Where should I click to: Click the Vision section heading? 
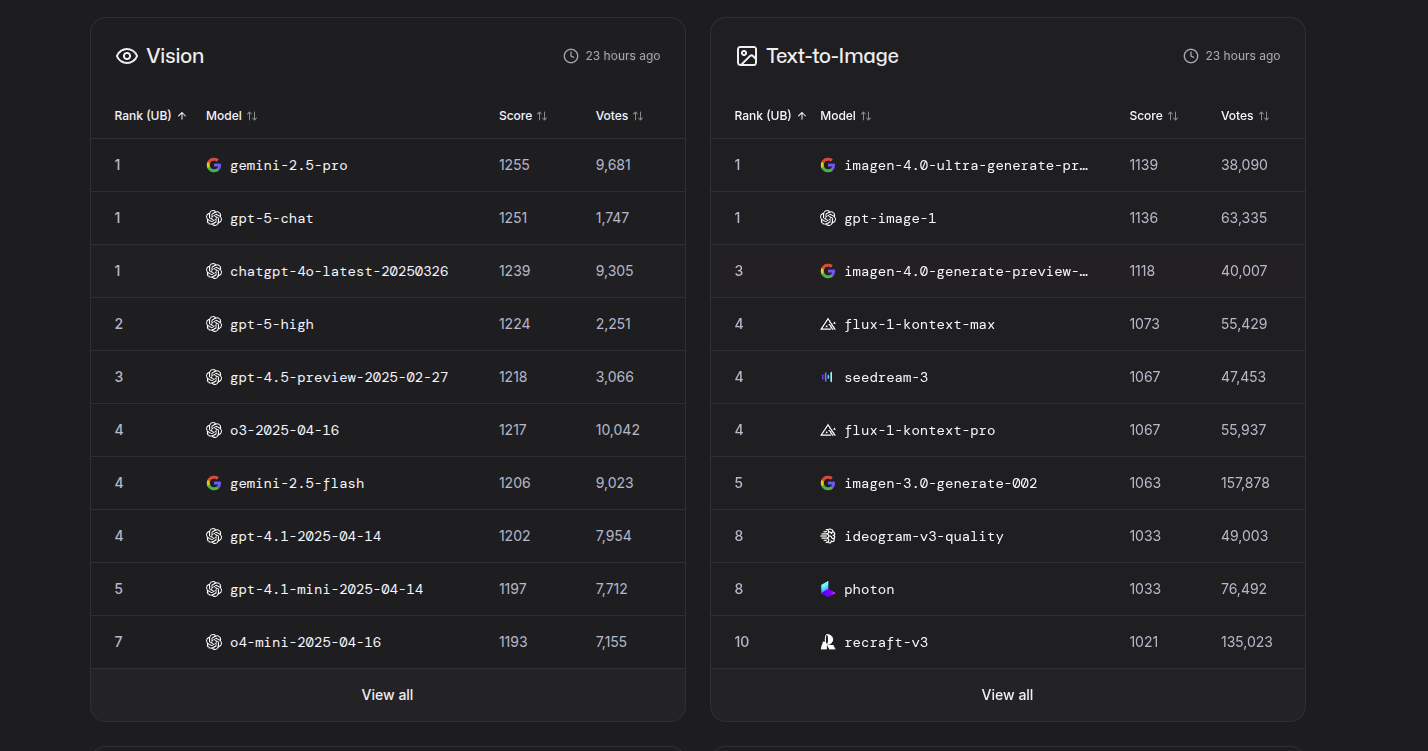(x=175, y=56)
